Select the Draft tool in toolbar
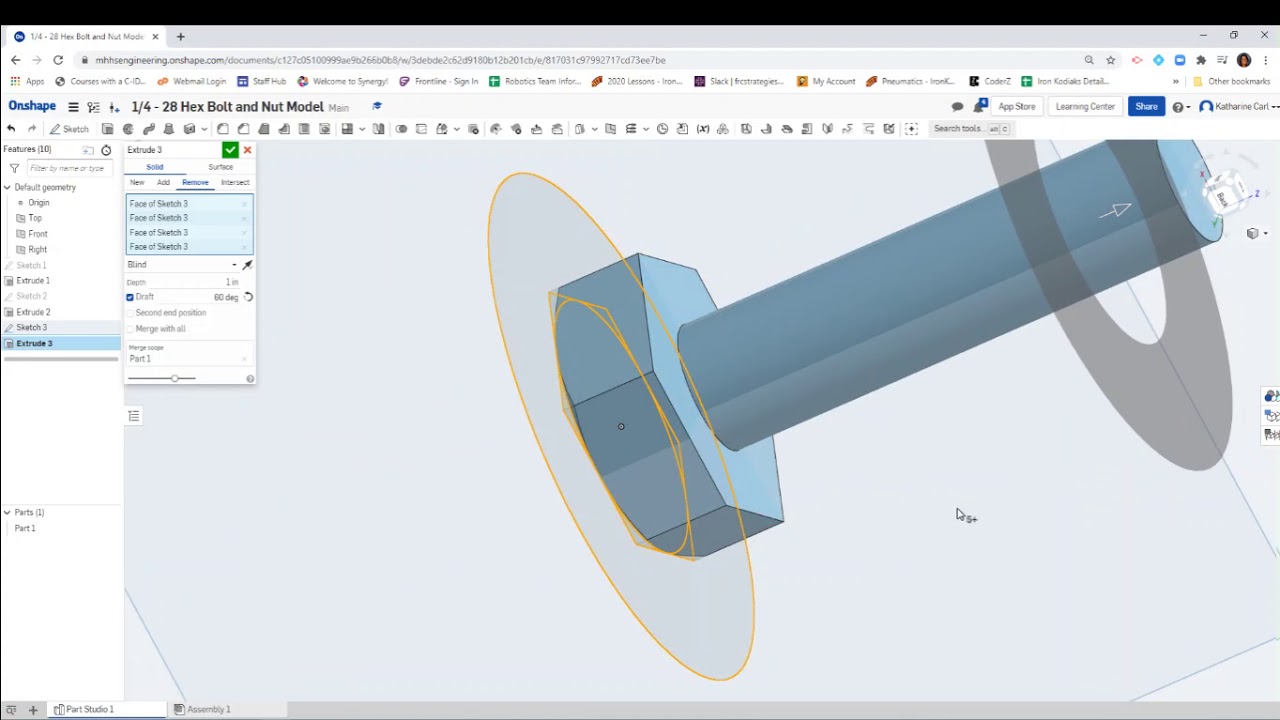 264,129
